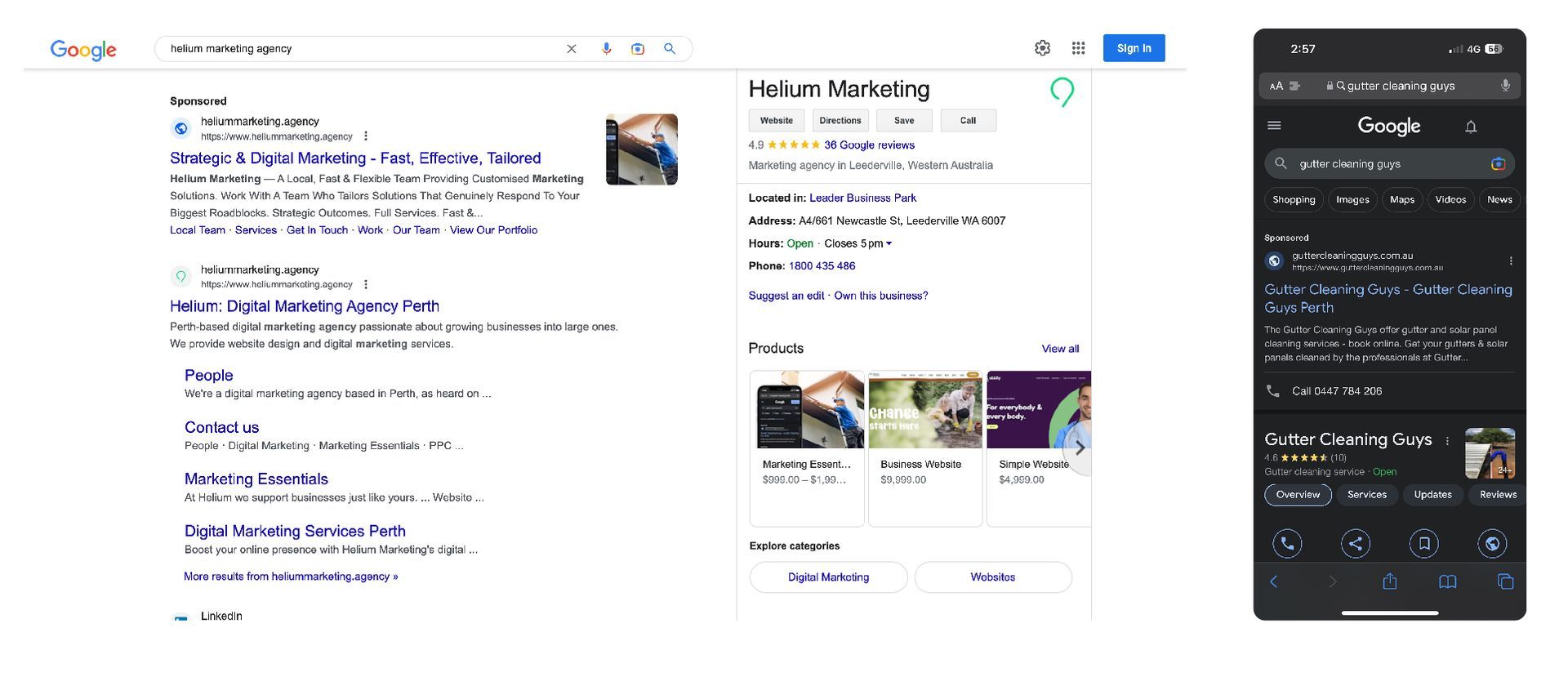Screen dimensions: 1568x677
Task: Open search by image camera icon
Action: click(x=638, y=49)
